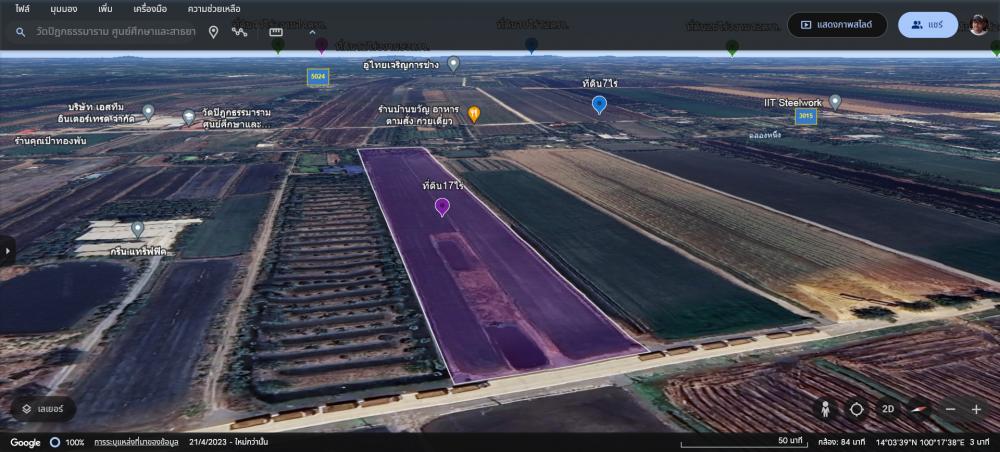
Task: Click the 3015 road shield
Action: (806, 116)
